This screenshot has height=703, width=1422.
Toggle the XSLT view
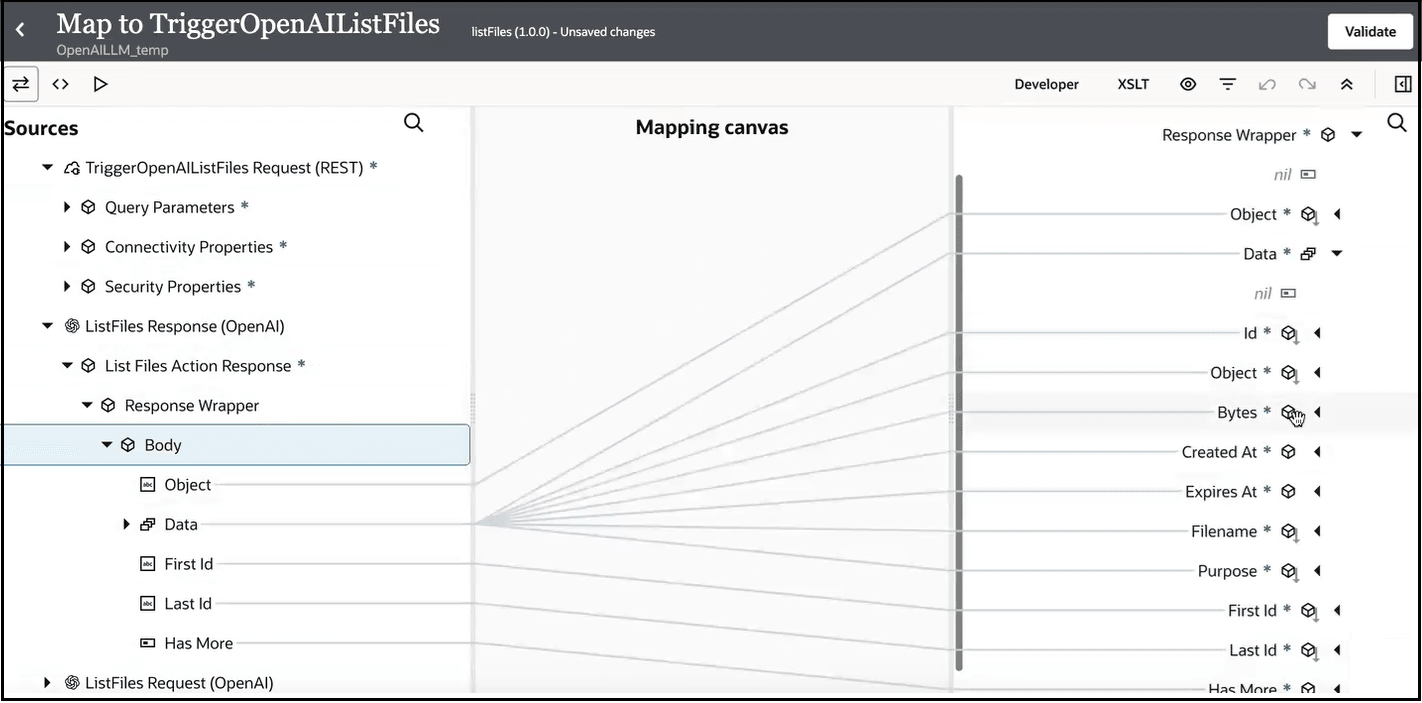coord(1133,85)
